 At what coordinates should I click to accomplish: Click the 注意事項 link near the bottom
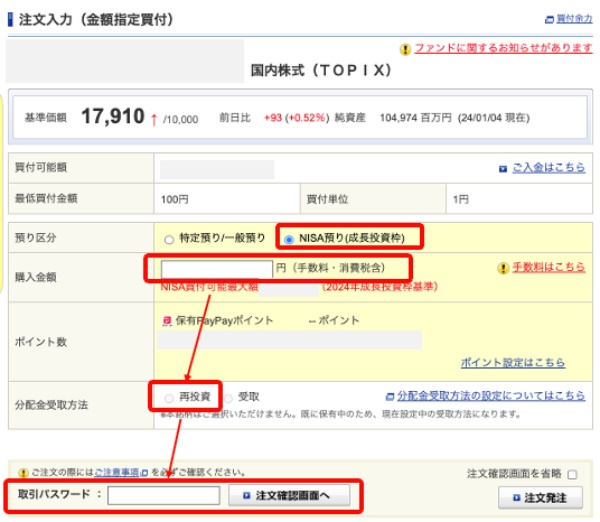click(117, 471)
